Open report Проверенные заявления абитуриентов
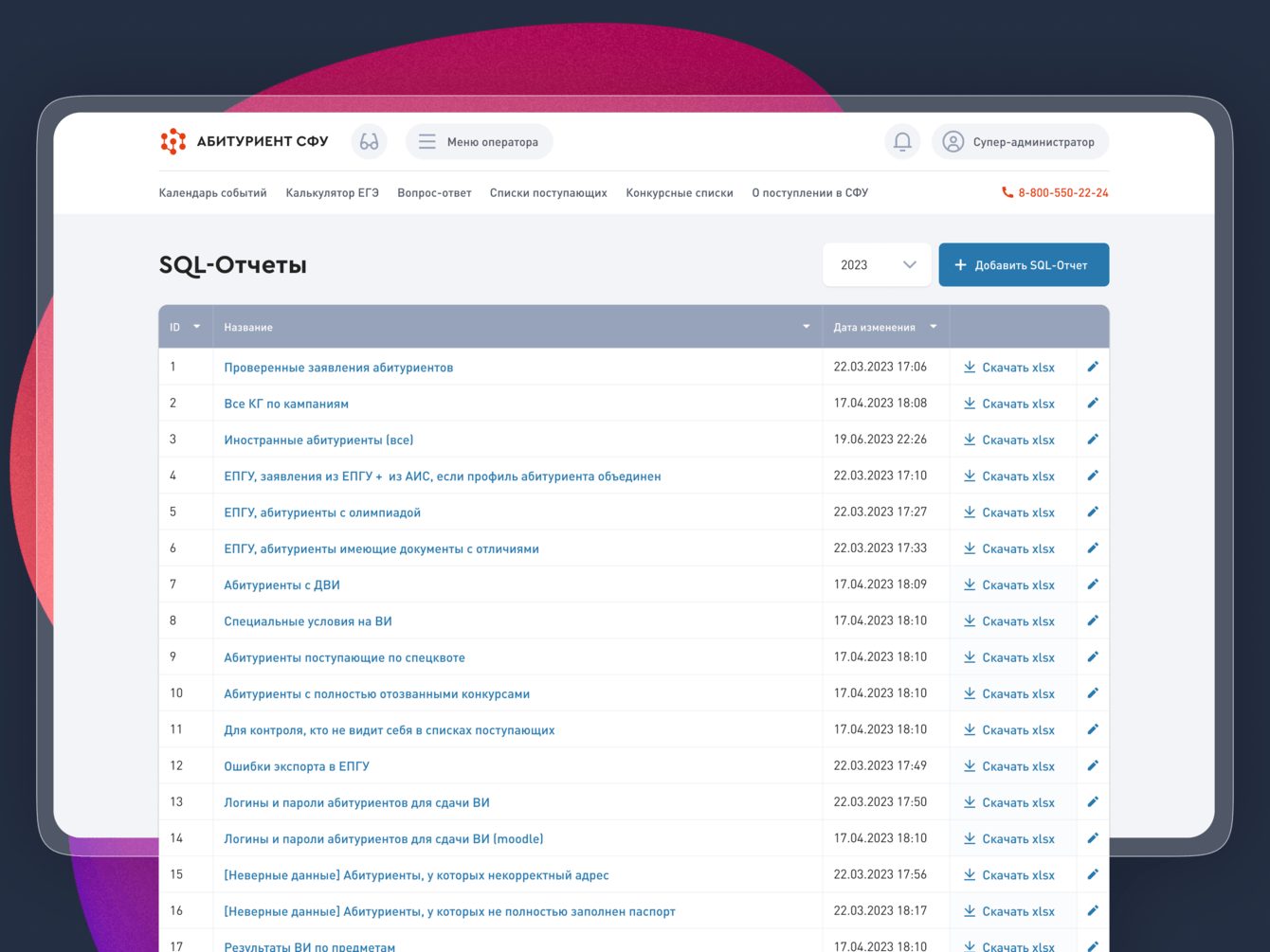The width and height of the screenshot is (1270, 952). click(338, 368)
